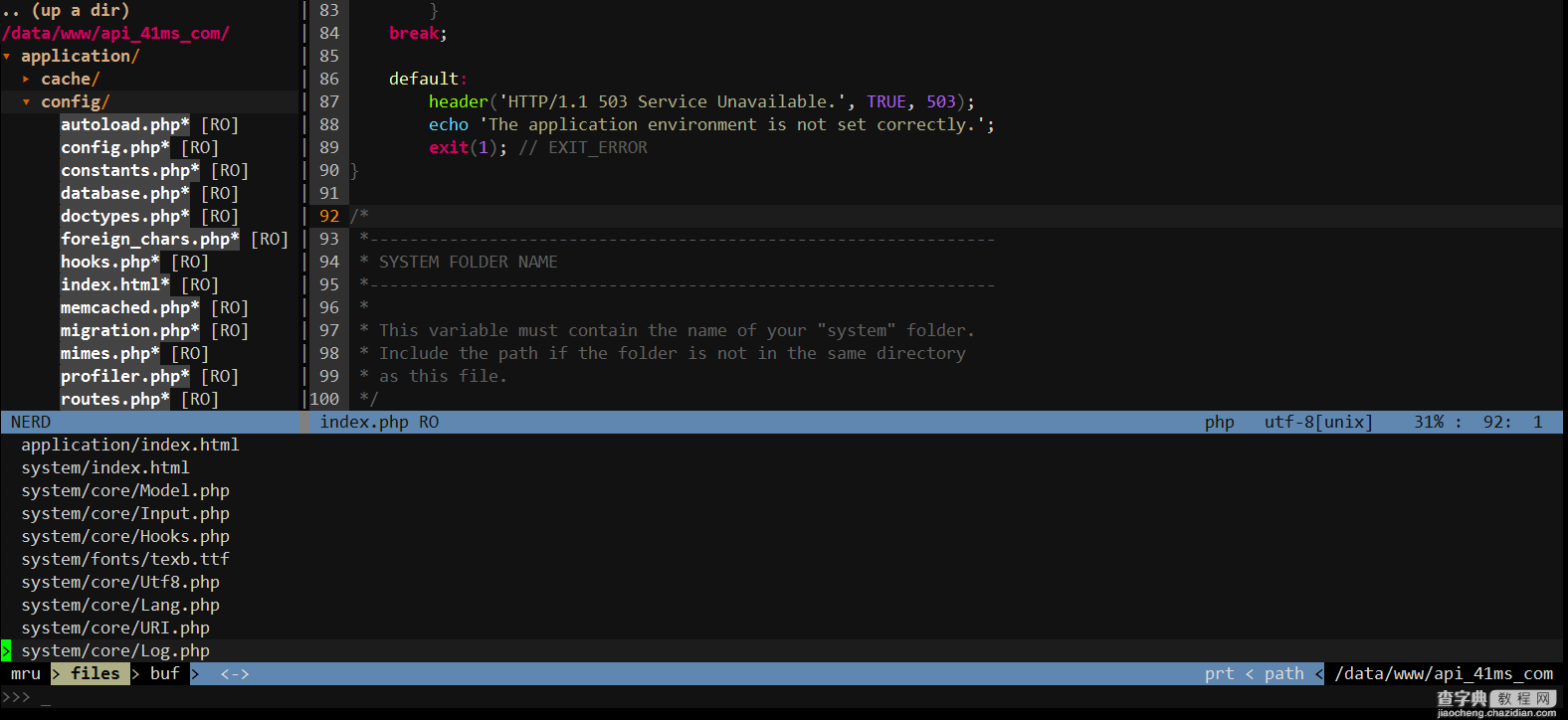Image resolution: width=1568 pixels, height=720 pixels.
Task: Click line number 87 in gutter
Action: point(329,102)
